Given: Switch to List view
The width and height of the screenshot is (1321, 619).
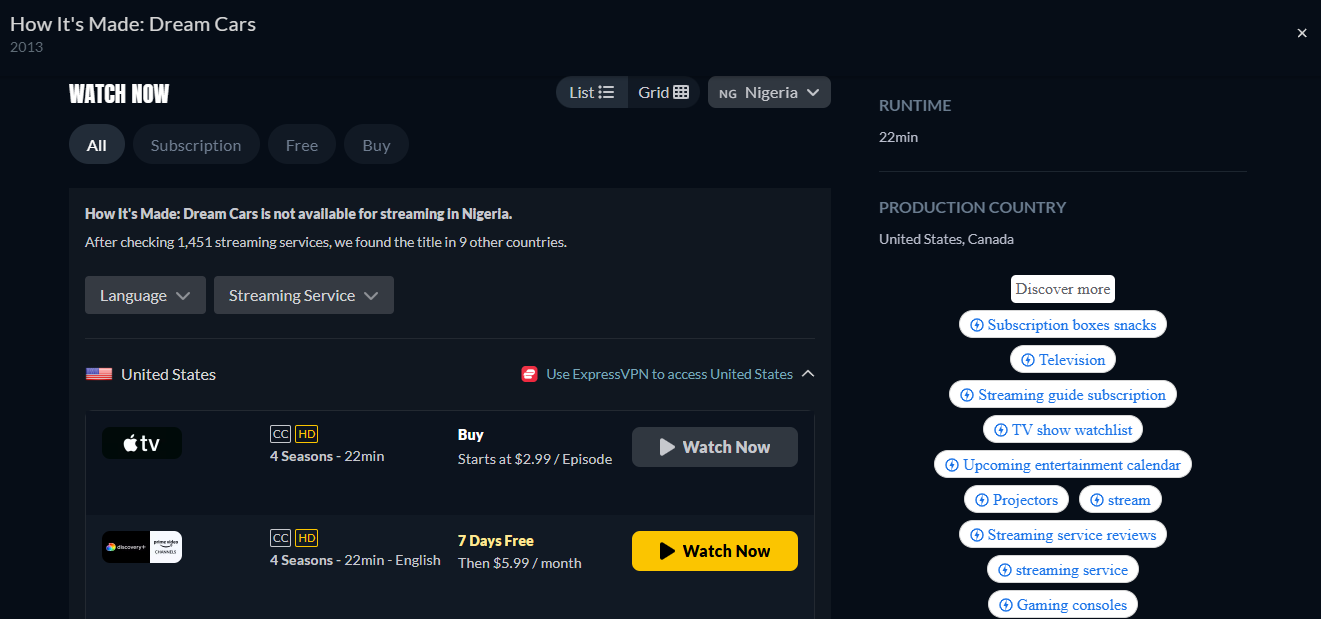Looking at the screenshot, I should pyautogui.click(x=592, y=92).
